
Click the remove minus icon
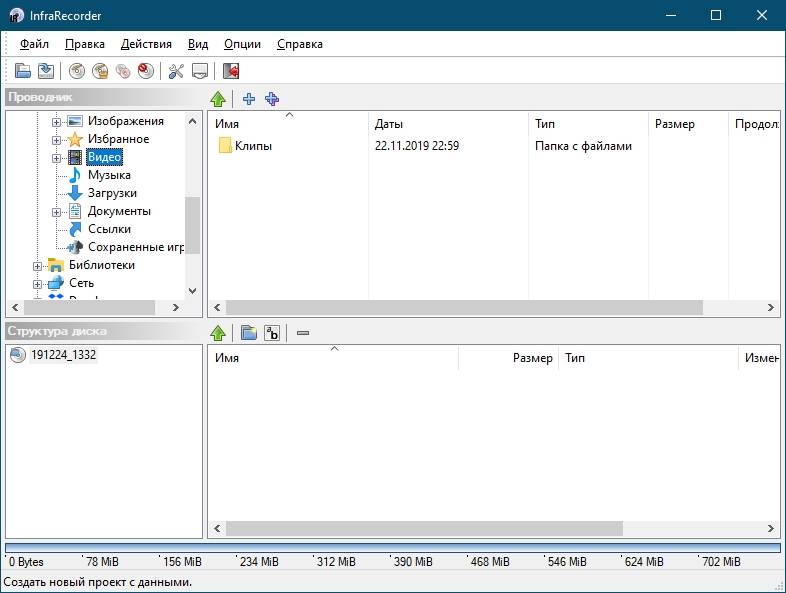(x=303, y=333)
